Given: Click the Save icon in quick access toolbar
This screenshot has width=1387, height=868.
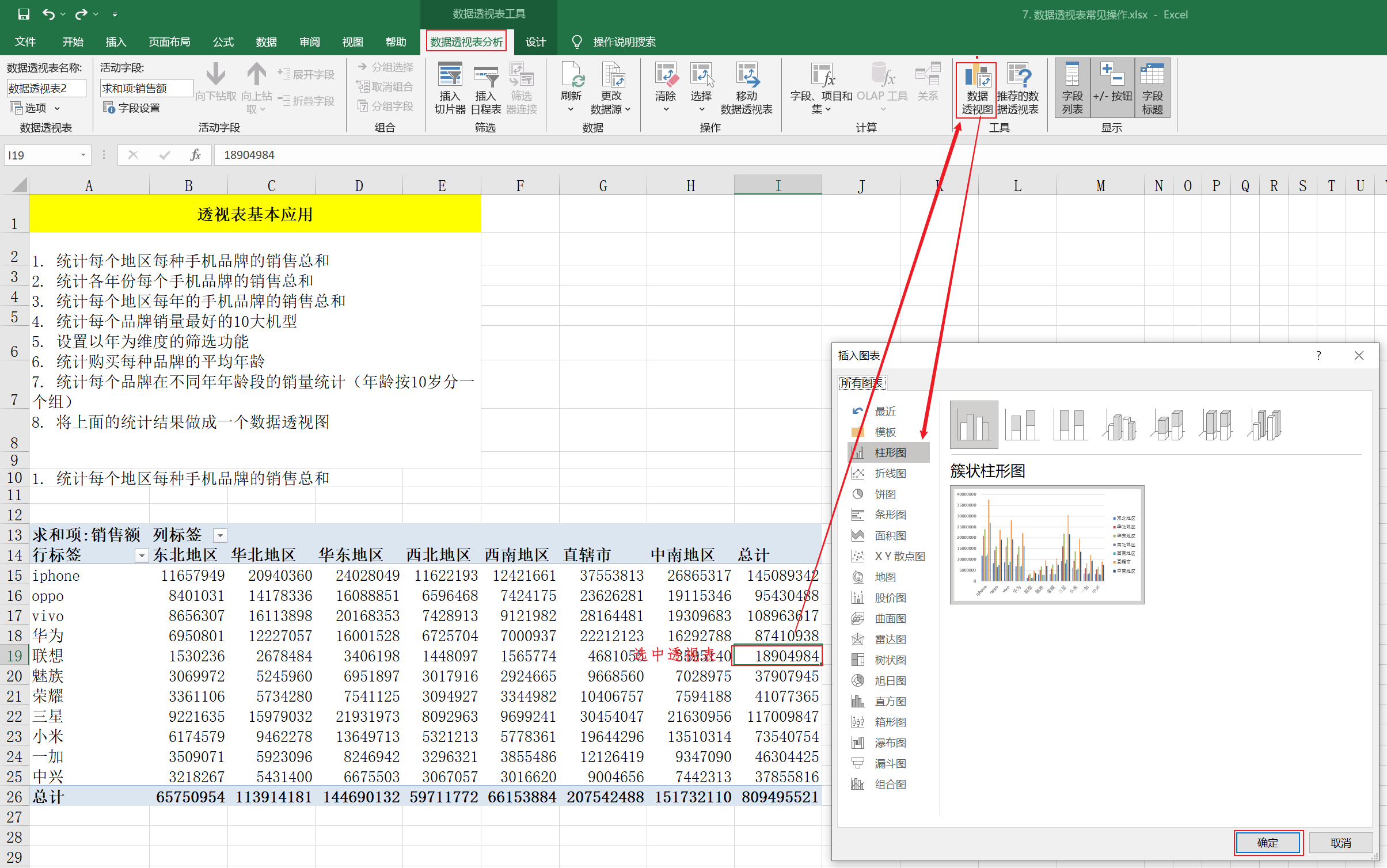Looking at the screenshot, I should [24, 14].
